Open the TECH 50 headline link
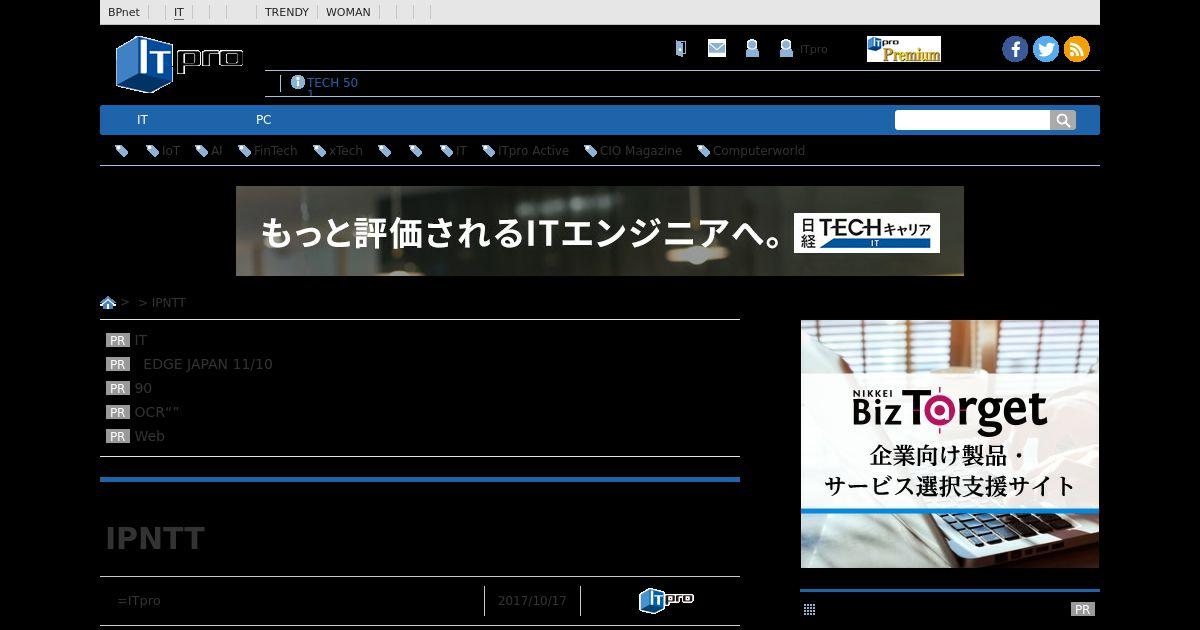The image size is (1200, 630). click(332, 83)
